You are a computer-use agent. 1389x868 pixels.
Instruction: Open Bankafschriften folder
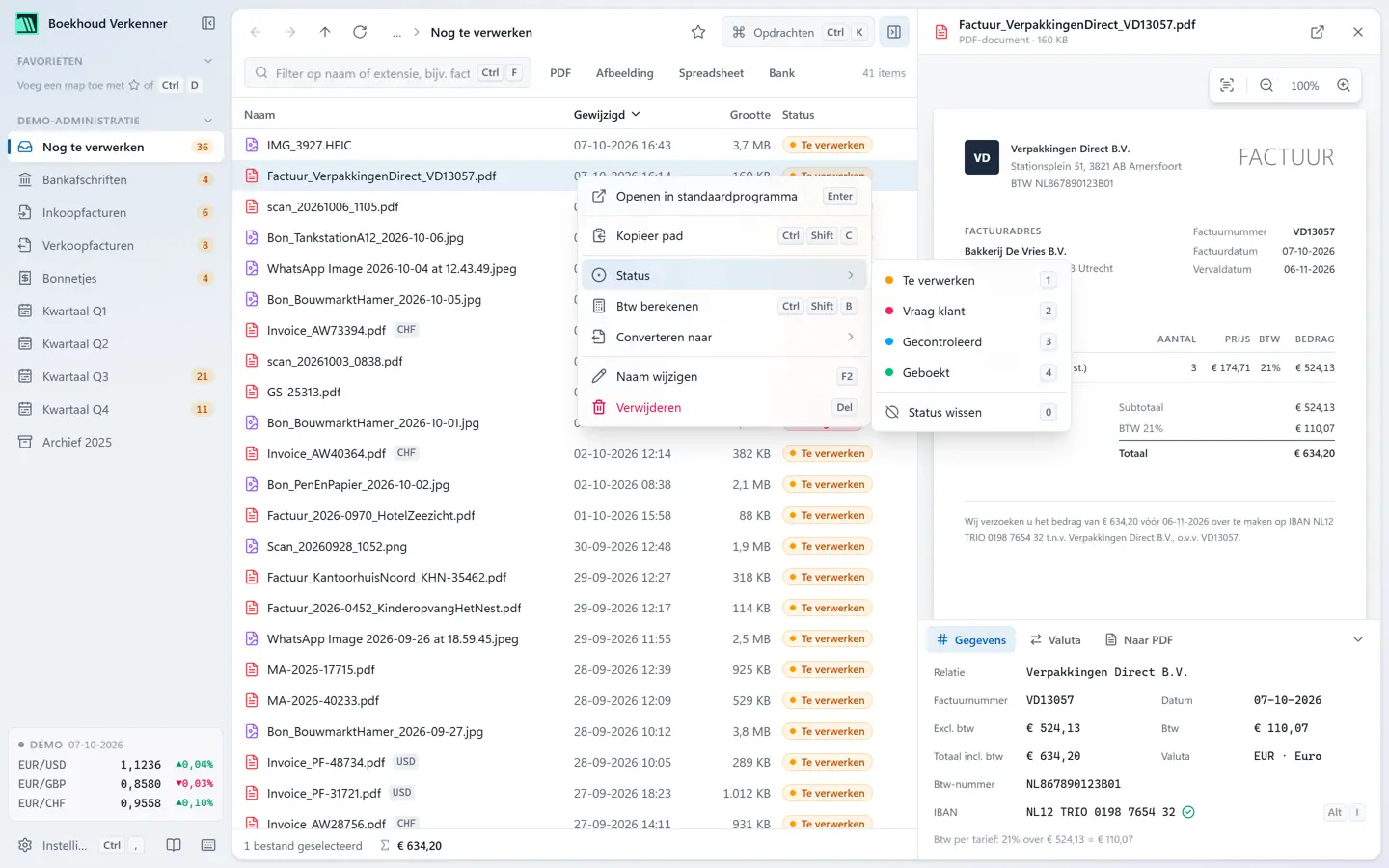pyautogui.click(x=116, y=179)
